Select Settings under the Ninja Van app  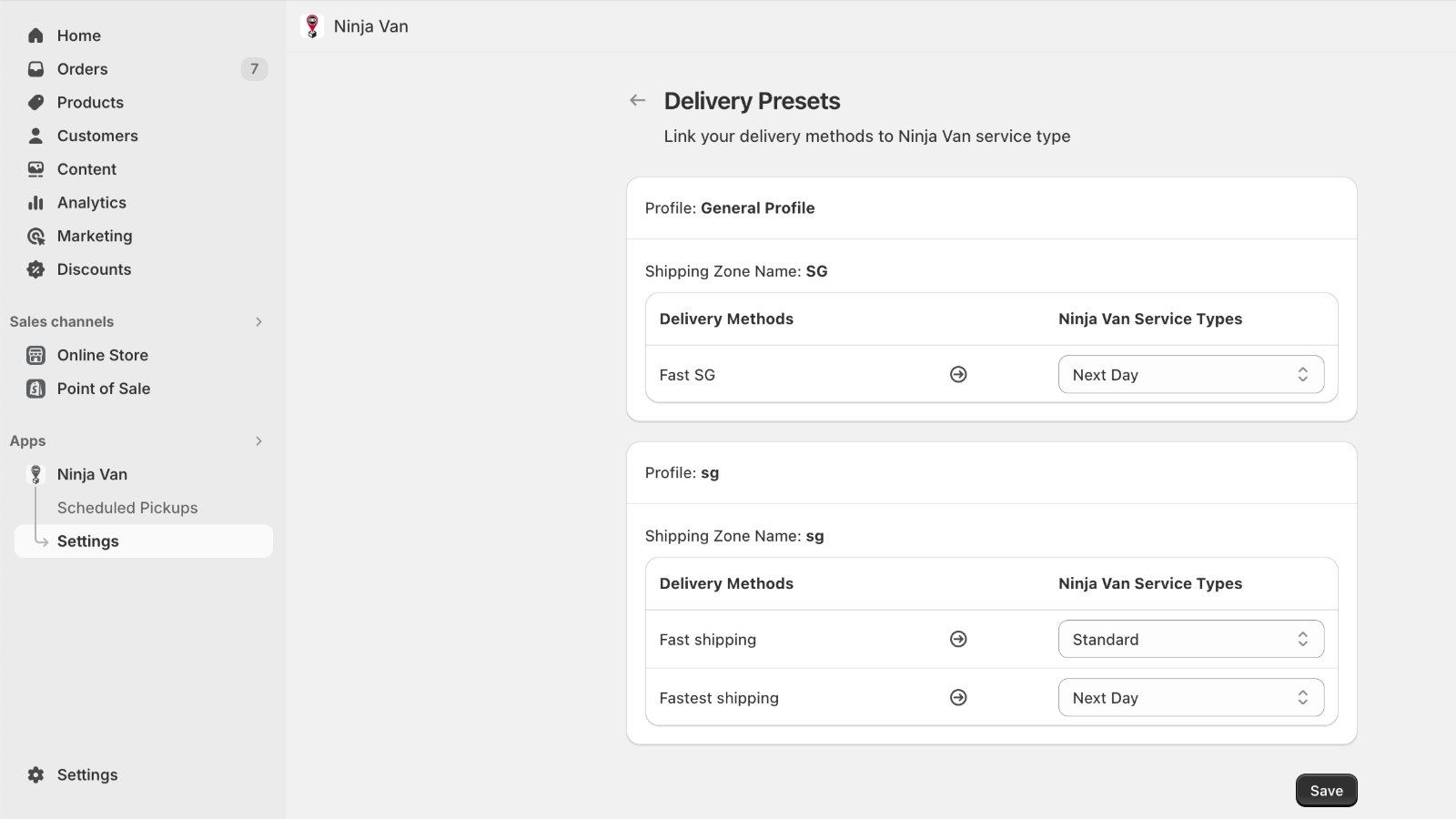point(87,541)
